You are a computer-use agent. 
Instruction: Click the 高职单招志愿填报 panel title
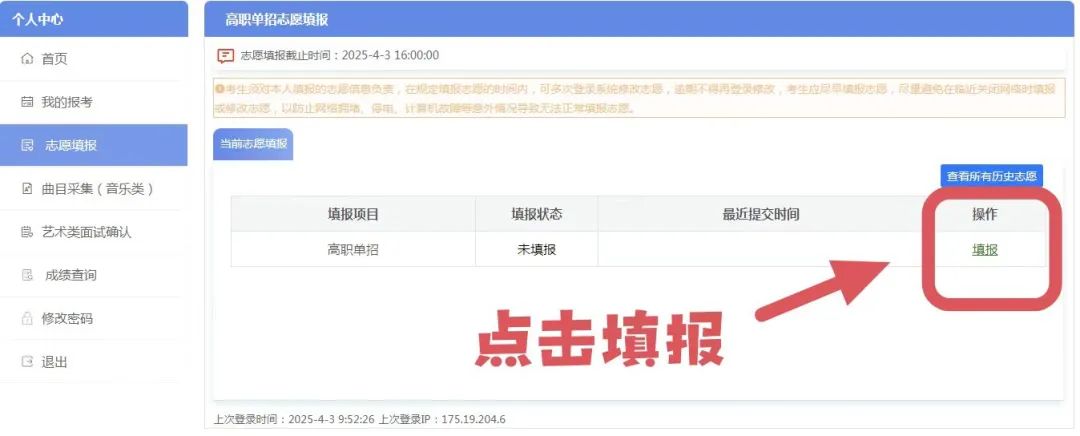click(x=276, y=19)
